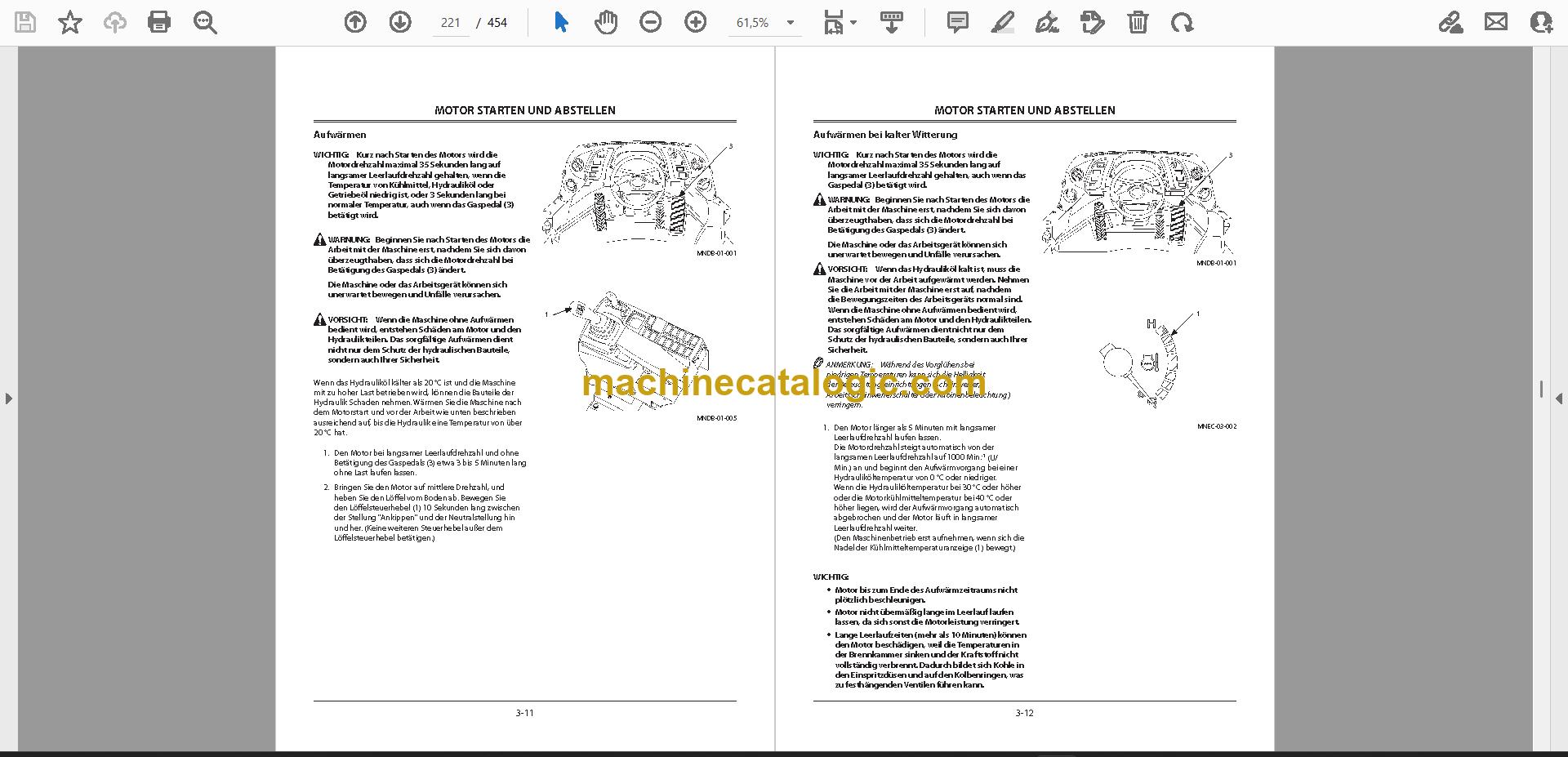The width and height of the screenshot is (1568, 757).
Task: Zoom in with the plus icon
Action: coord(696,22)
